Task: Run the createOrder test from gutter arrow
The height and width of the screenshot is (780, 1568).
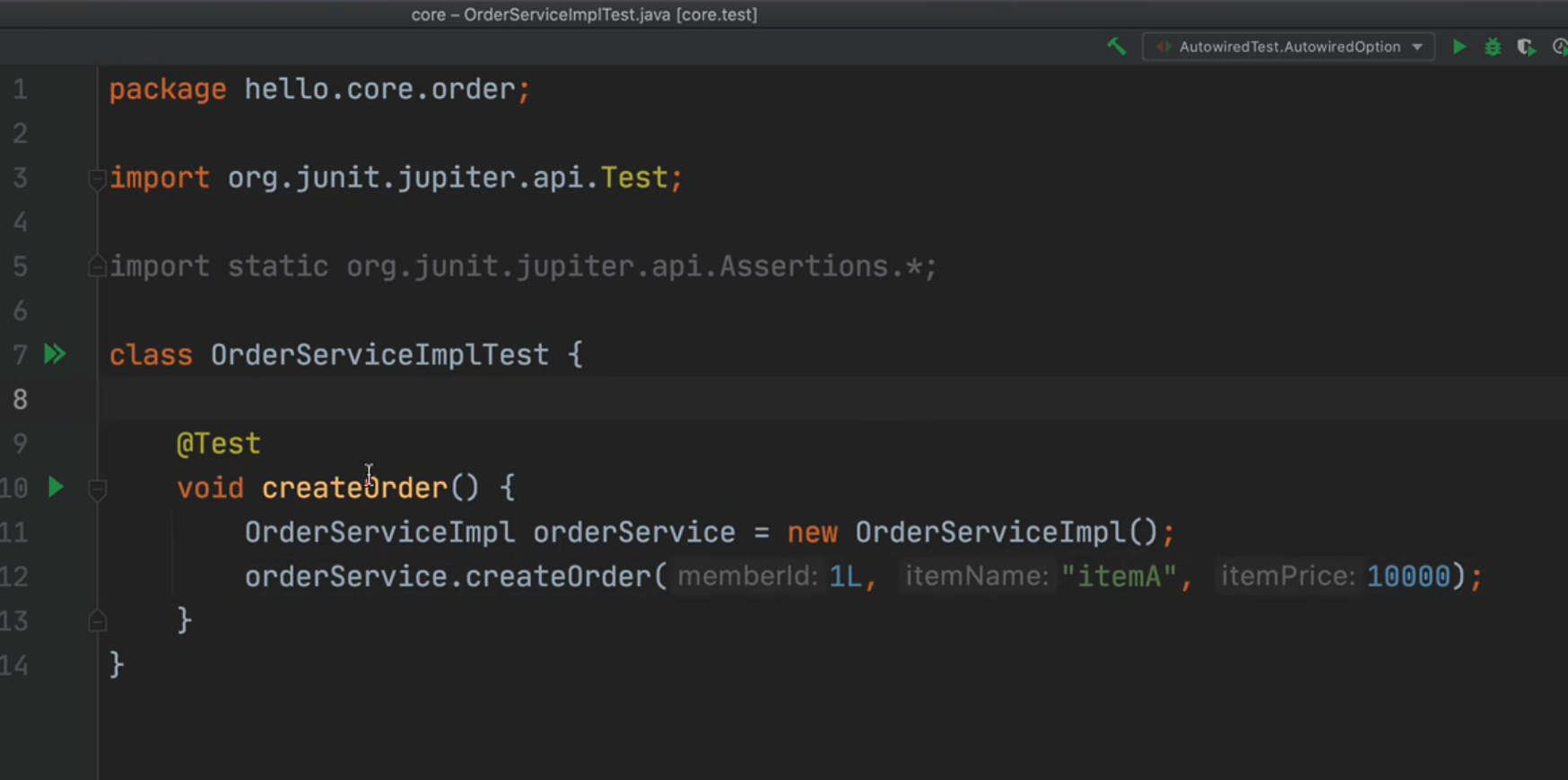Action: coord(56,487)
